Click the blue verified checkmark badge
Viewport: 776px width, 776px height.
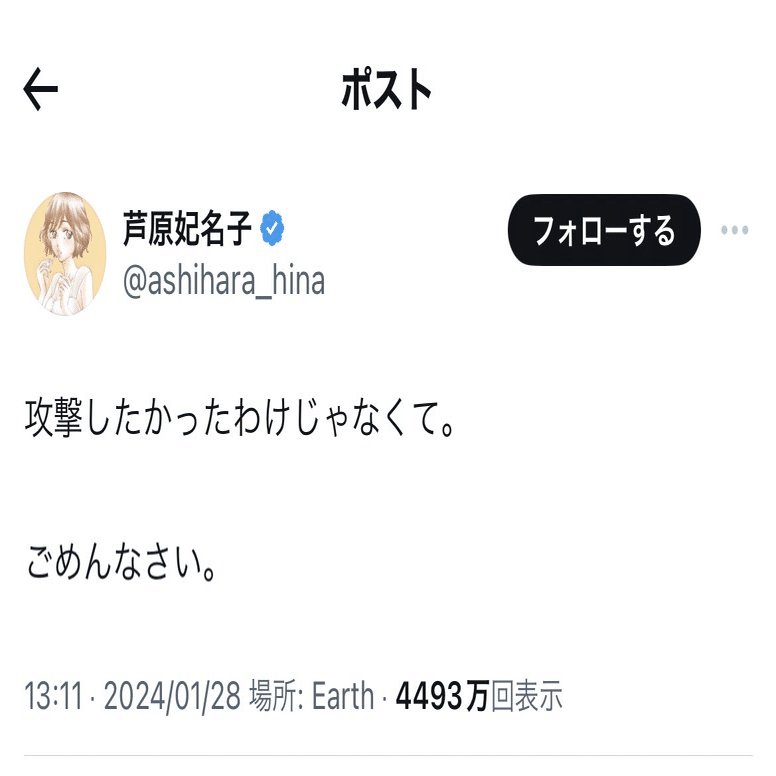[x=272, y=228]
